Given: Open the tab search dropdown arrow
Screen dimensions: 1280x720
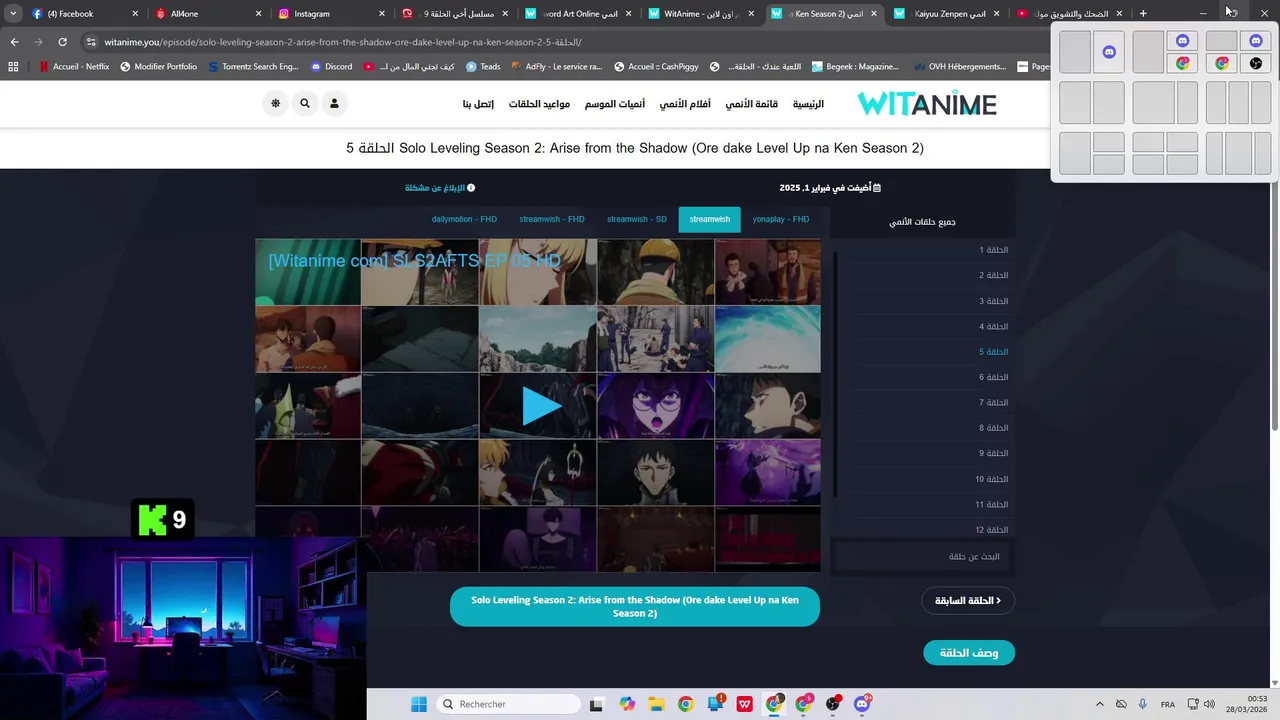Looking at the screenshot, I should [x=12, y=14].
